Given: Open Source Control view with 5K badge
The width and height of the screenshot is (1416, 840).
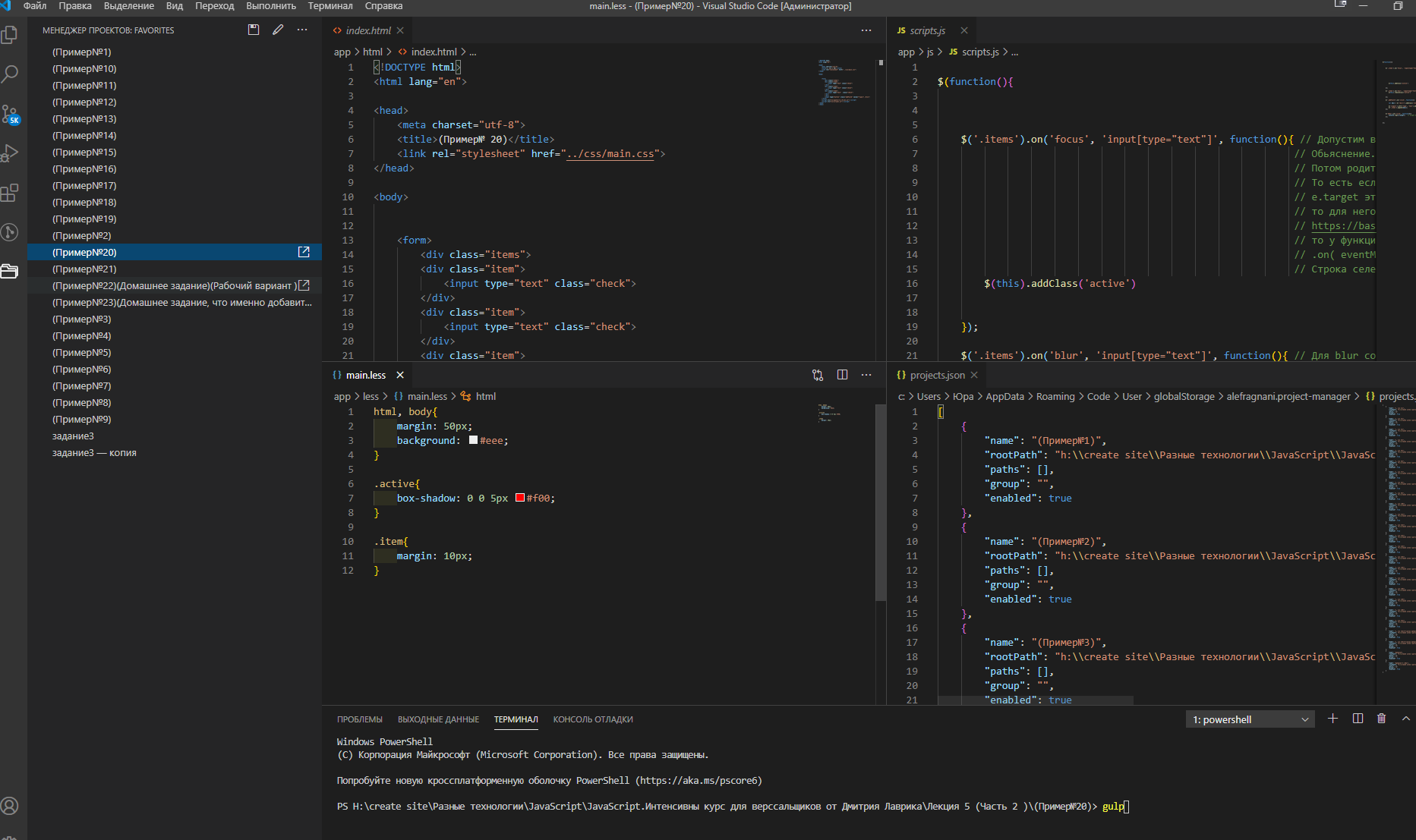Looking at the screenshot, I should pos(10,114).
